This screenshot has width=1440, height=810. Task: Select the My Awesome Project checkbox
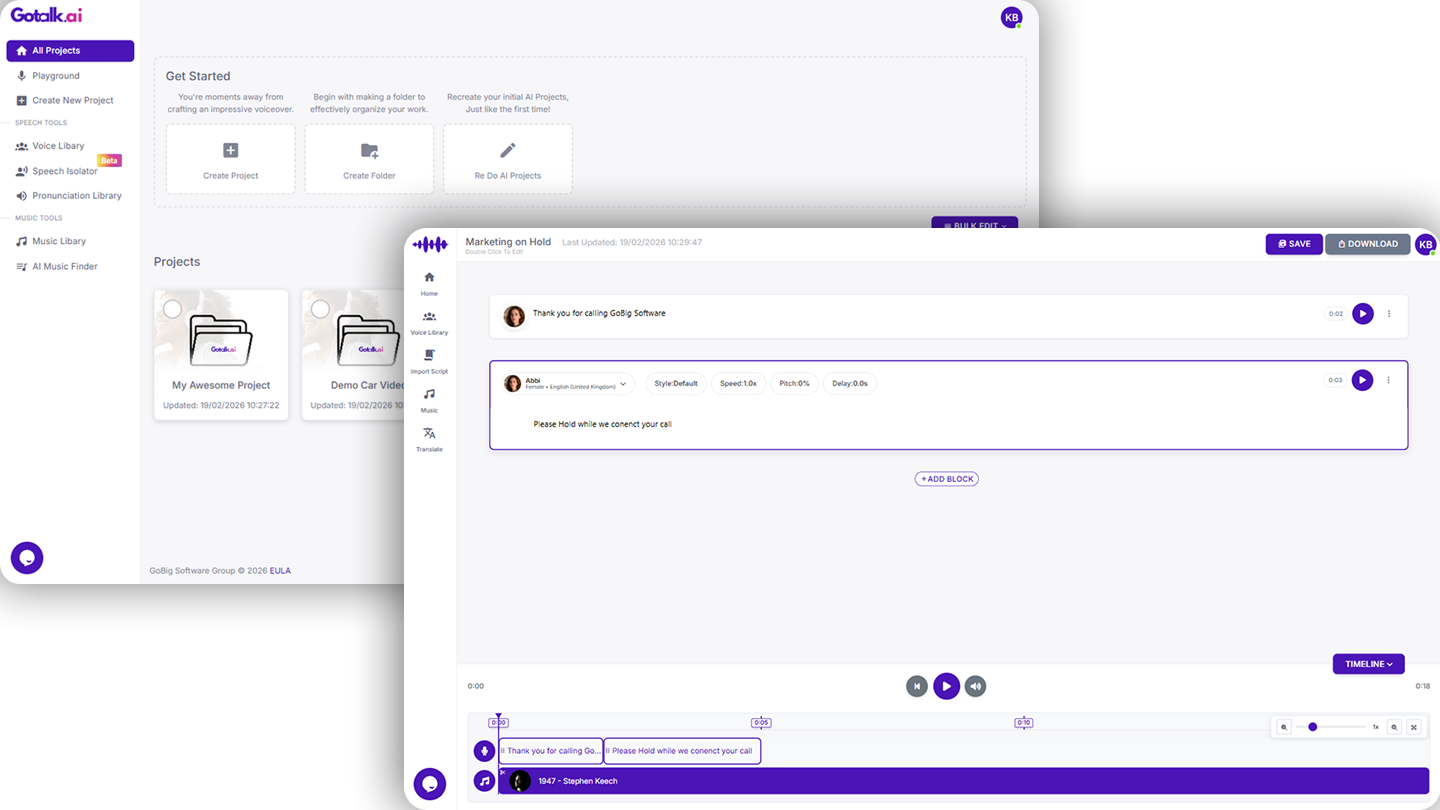[x=172, y=309]
